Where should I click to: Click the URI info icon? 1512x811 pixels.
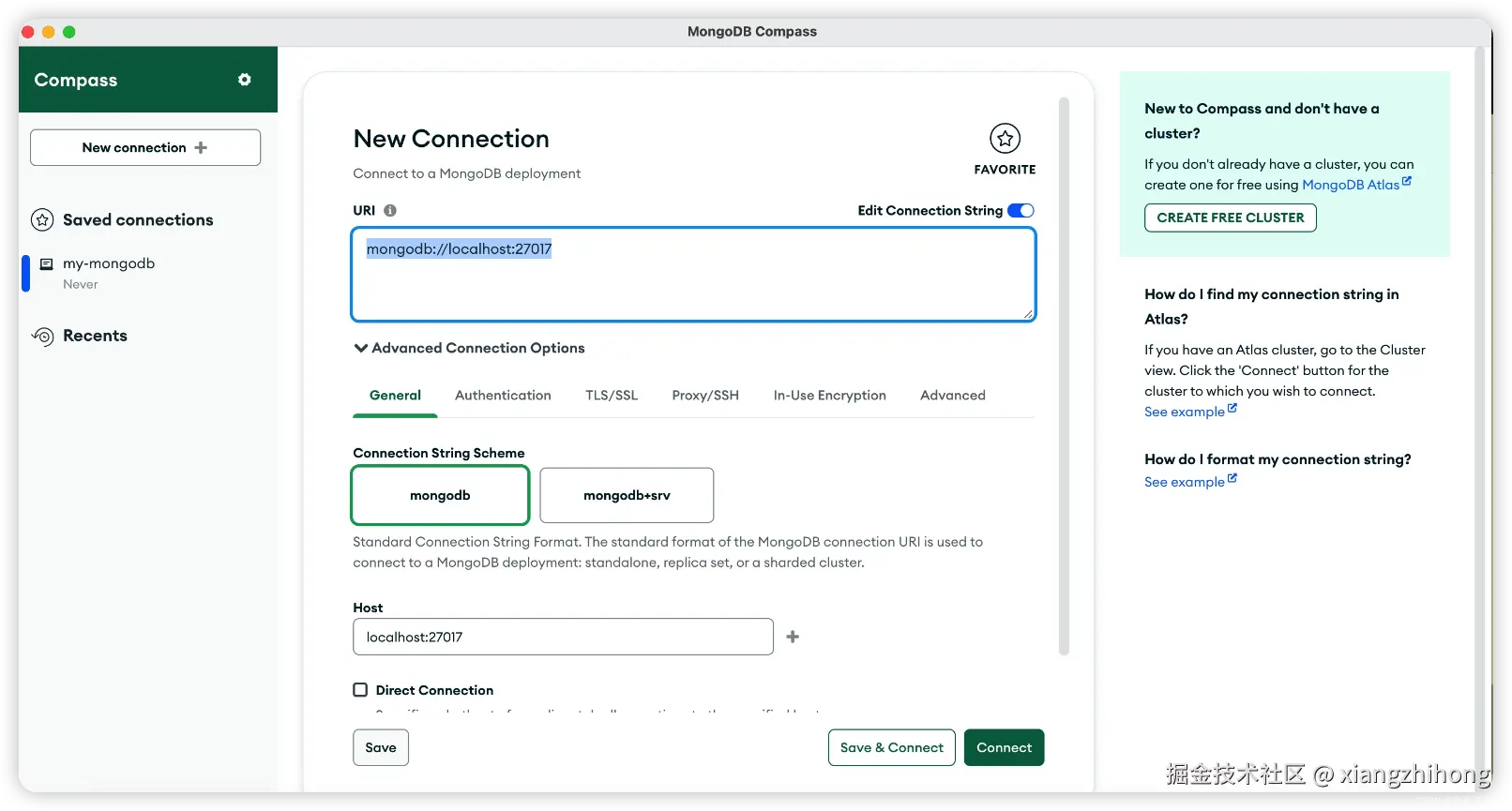click(x=390, y=211)
